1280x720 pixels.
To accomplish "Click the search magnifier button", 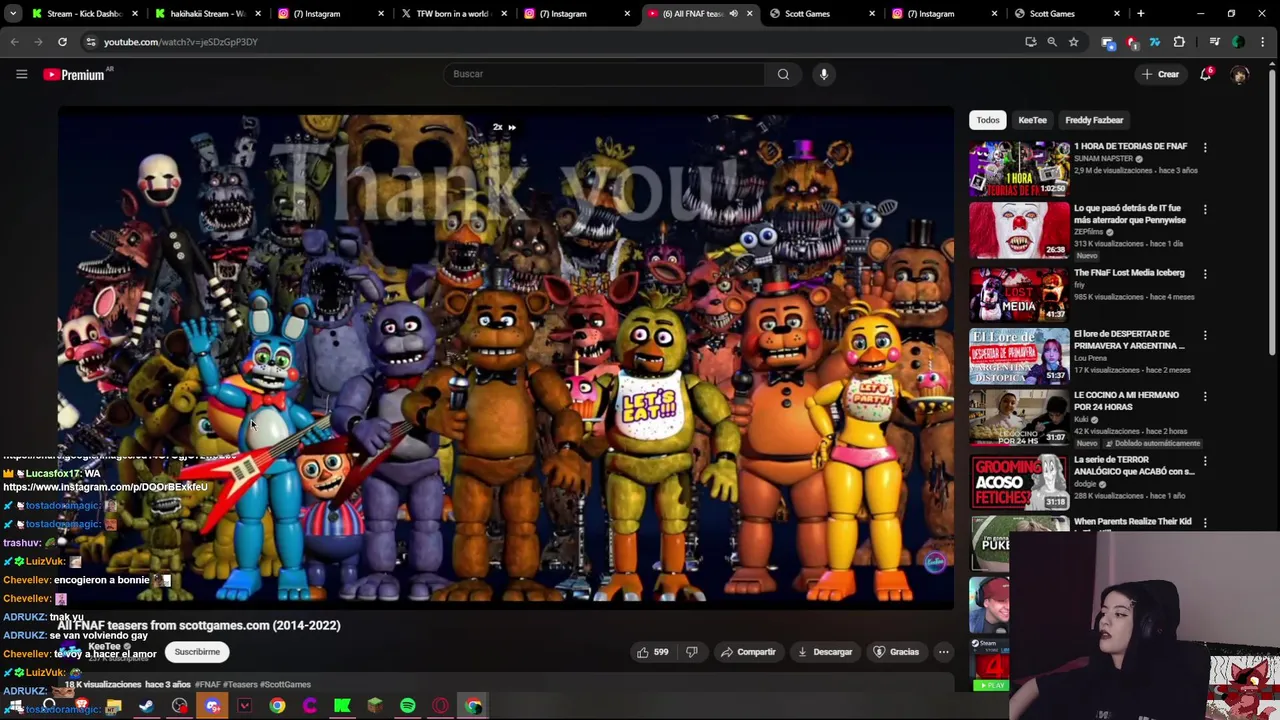I will [783, 74].
